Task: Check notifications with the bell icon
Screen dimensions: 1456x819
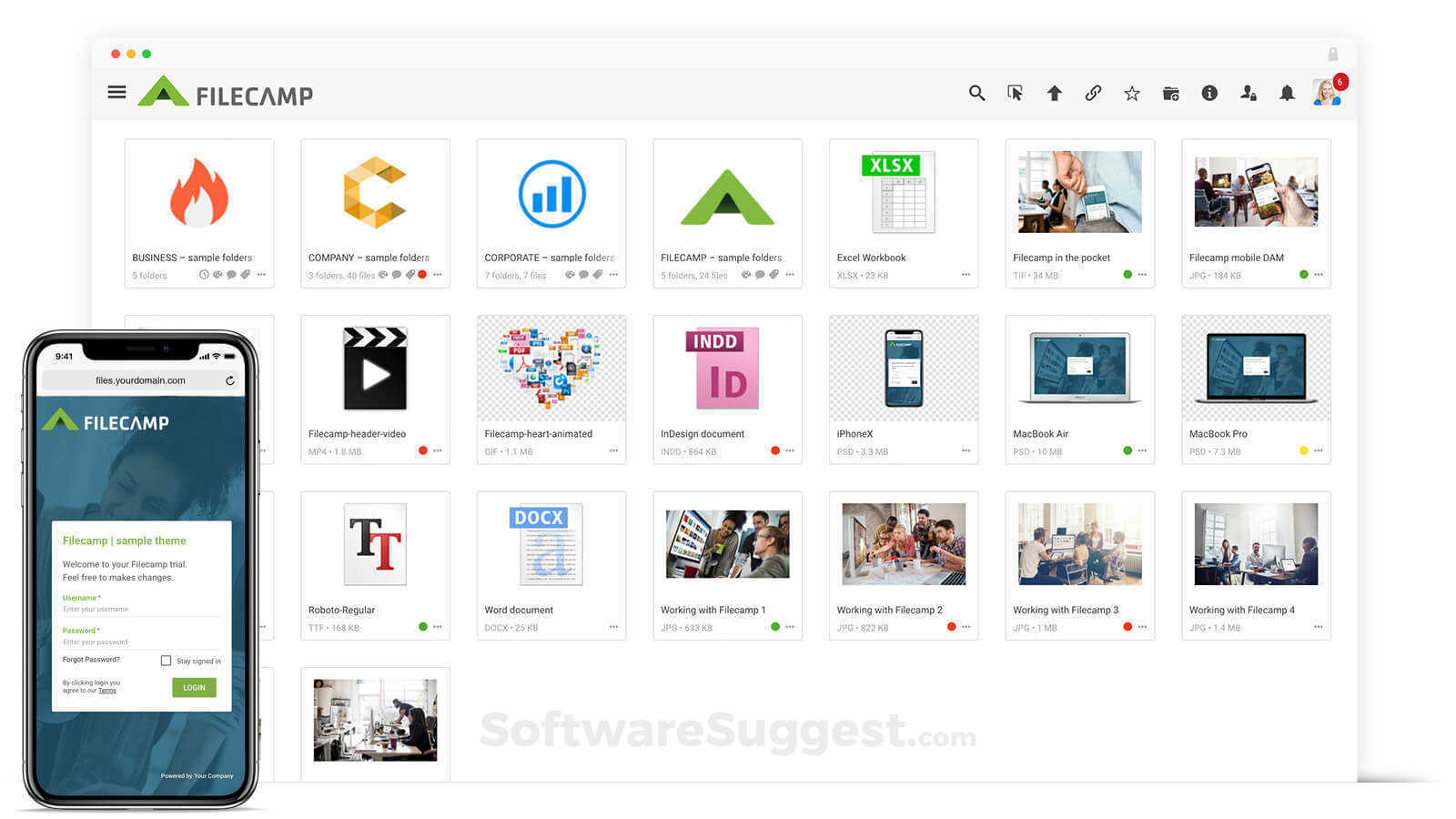Action: tap(1287, 94)
